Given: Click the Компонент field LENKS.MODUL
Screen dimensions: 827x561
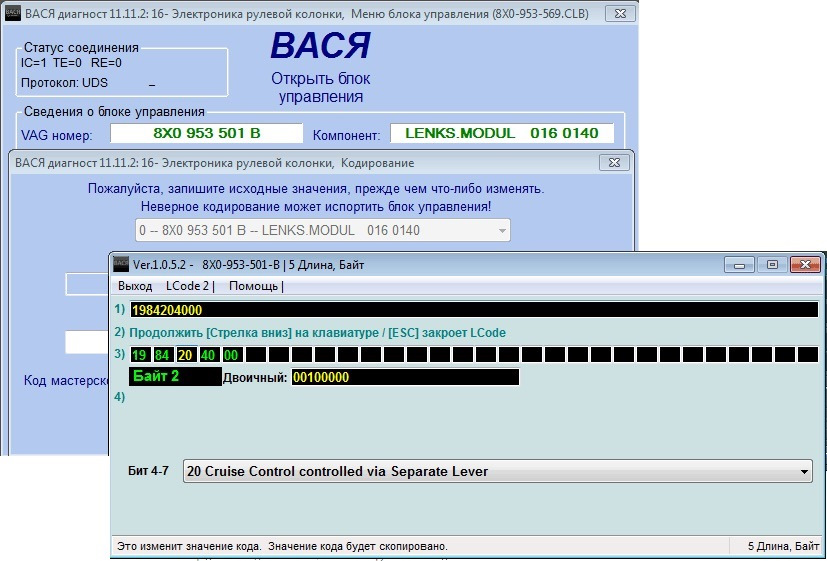Looking at the screenshot, I should 502,133.
